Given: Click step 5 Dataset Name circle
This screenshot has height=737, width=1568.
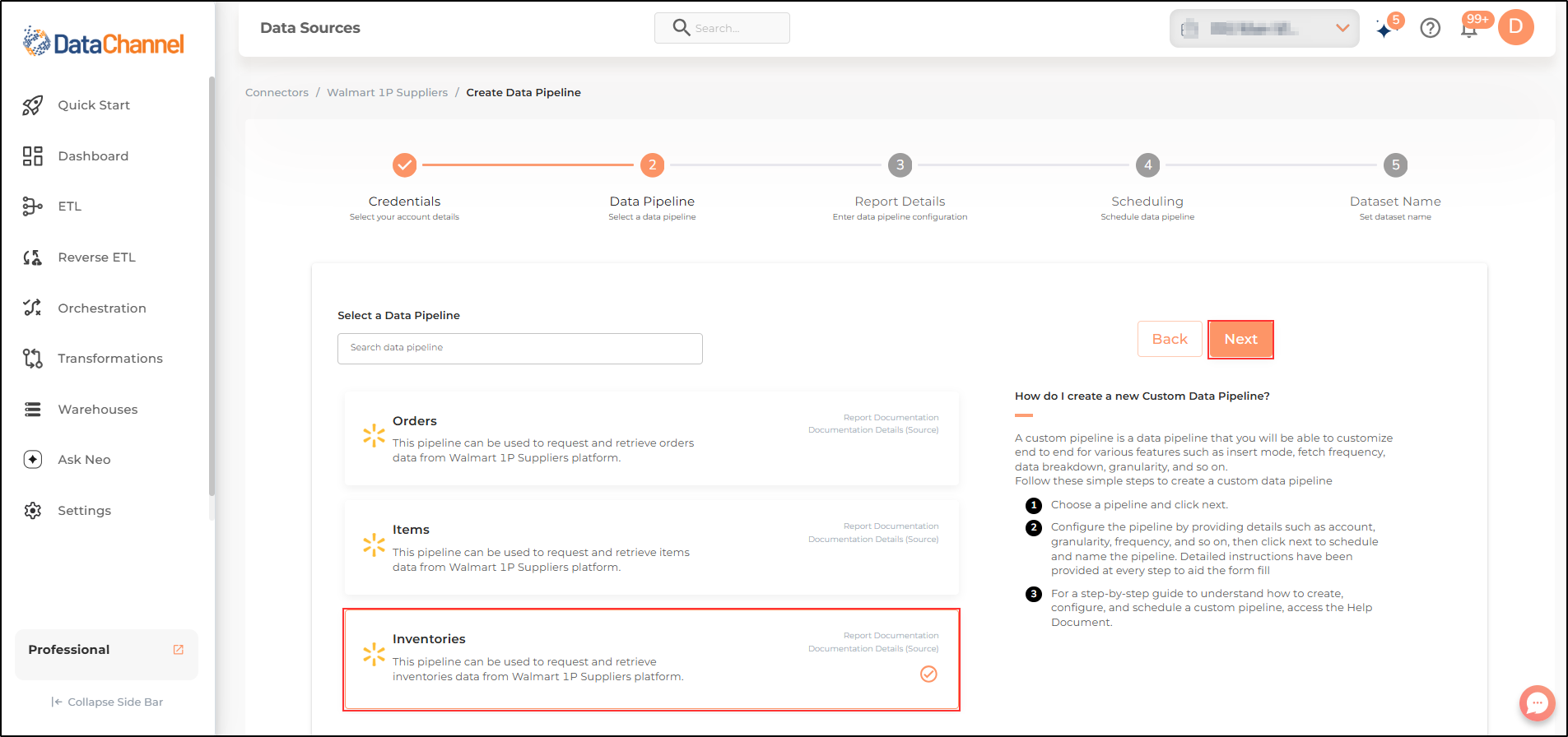Looking at the screenshot, I should click(x=1395, y=165).
